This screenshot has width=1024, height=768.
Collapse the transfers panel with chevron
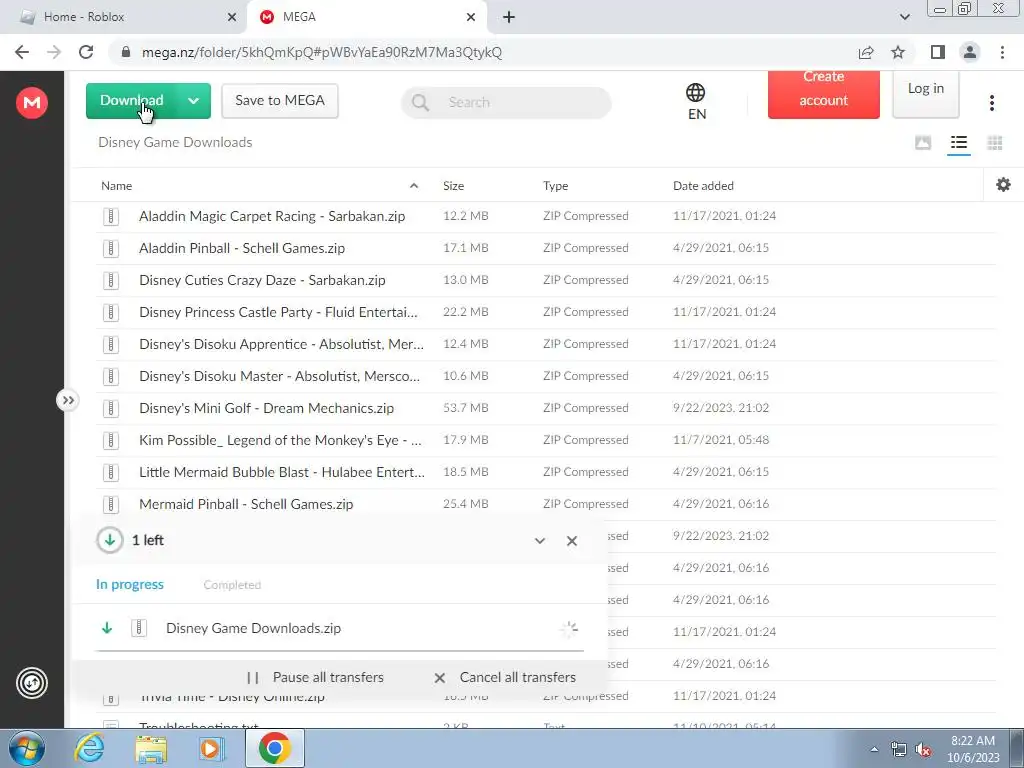coord(539,541)
